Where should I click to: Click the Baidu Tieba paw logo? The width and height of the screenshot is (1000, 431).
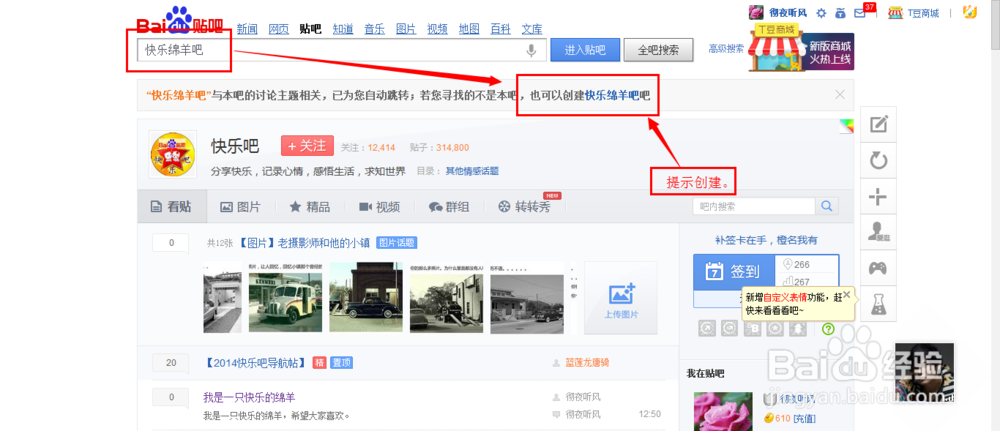(180, 20)
